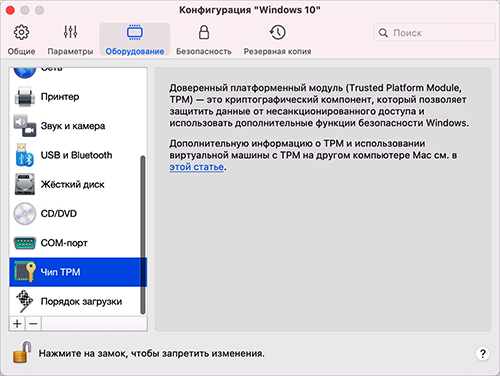Image resolution: width=500 pixels, height=376 pixels.
Task: Click the hard disk icon
Action: tap(25, 184)
